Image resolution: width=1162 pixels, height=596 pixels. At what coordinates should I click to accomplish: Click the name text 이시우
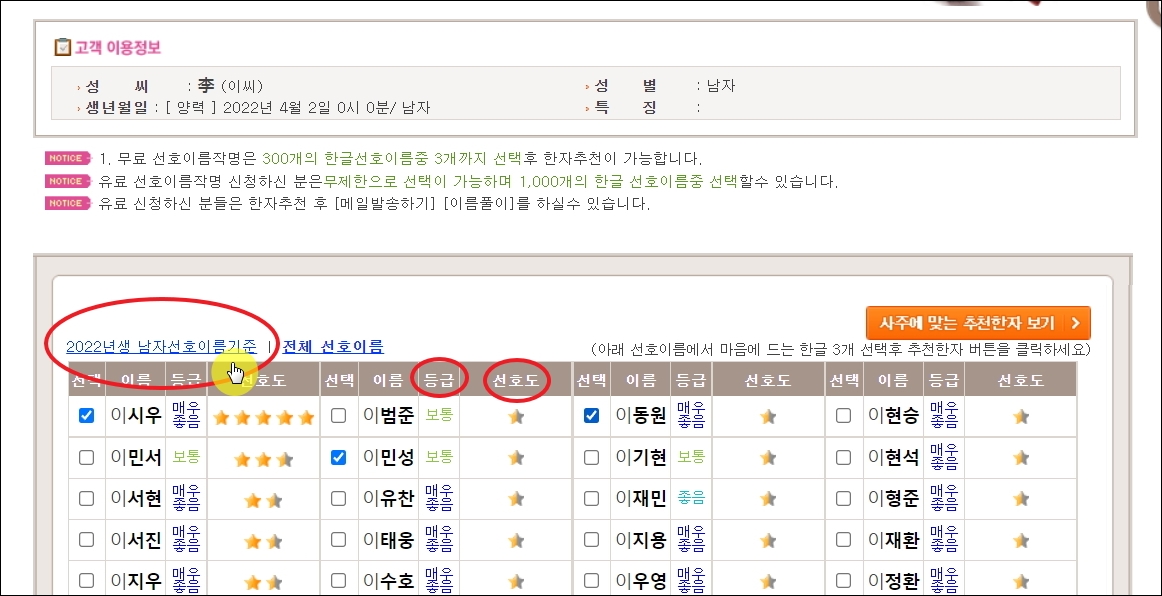[x=136, y=417]
